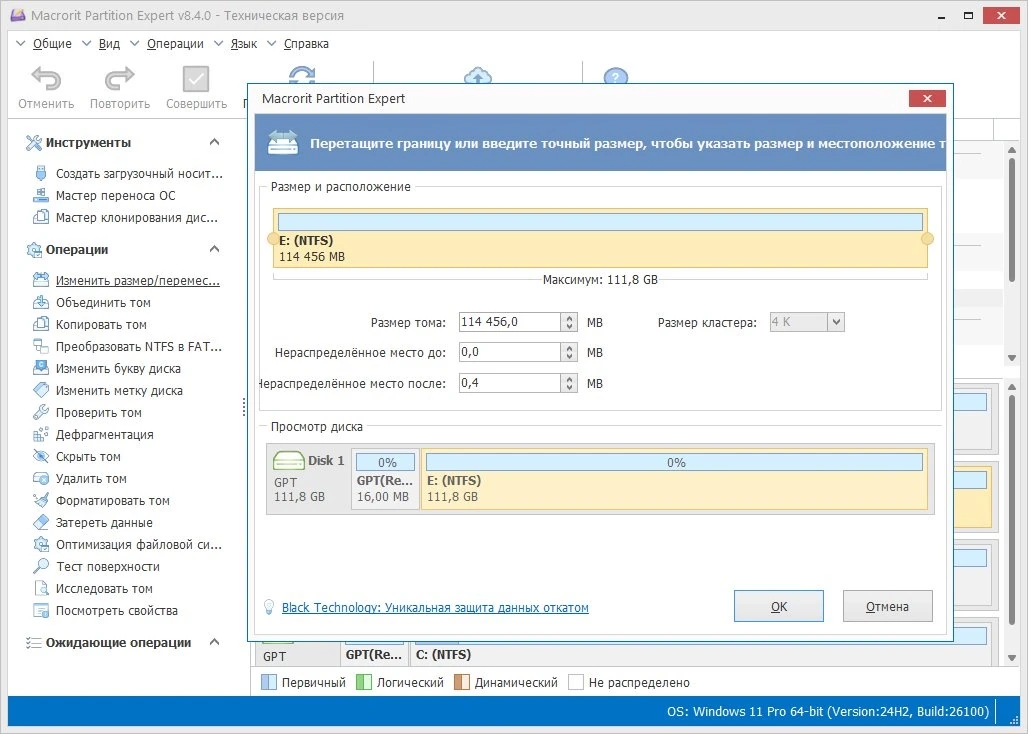Expand the Вид menu arrow
This screenshot has height=734, width=1028.
tap(87, 44)
